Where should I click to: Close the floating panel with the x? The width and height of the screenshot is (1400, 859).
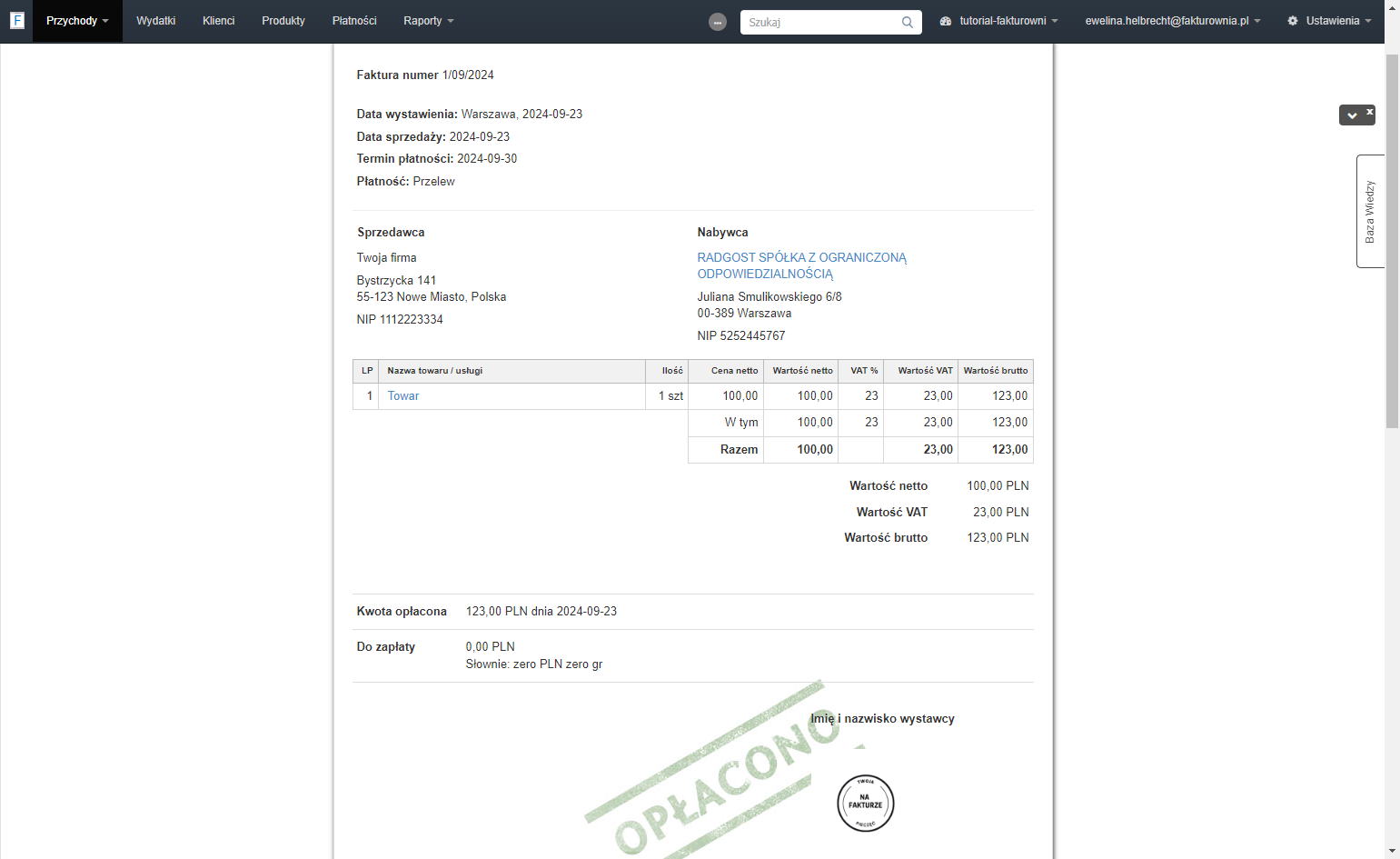click(1369, 112)
